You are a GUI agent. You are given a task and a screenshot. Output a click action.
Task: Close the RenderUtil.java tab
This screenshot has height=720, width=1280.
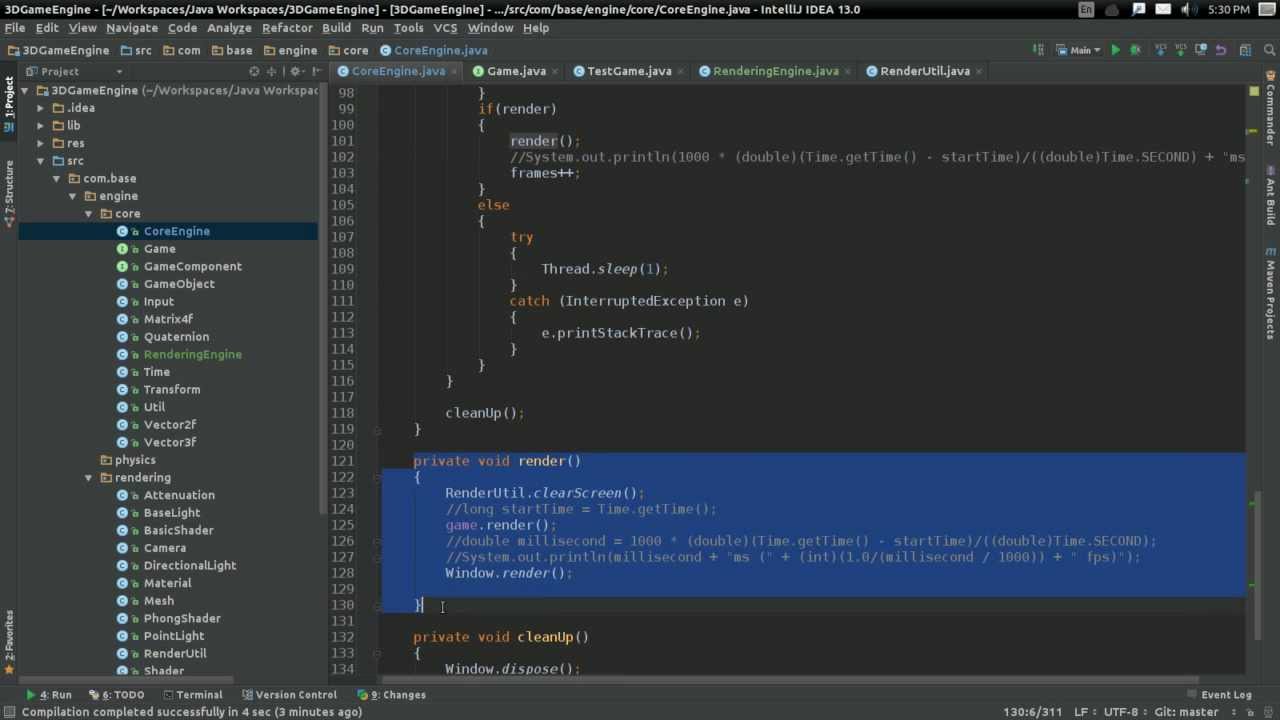[980, 71]
